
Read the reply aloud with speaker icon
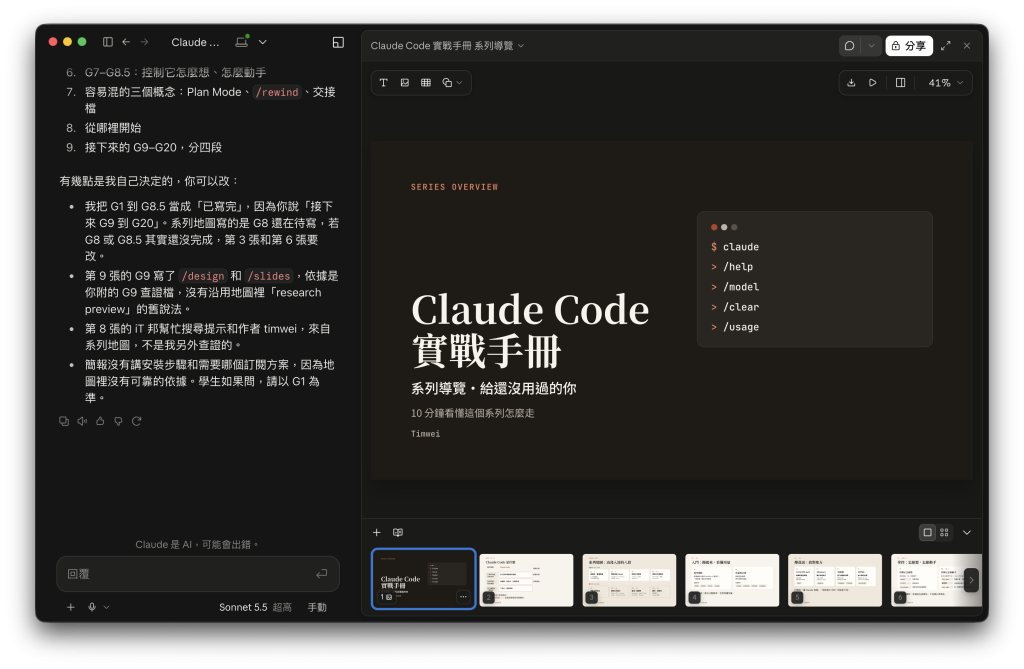[x=82, y=421]
